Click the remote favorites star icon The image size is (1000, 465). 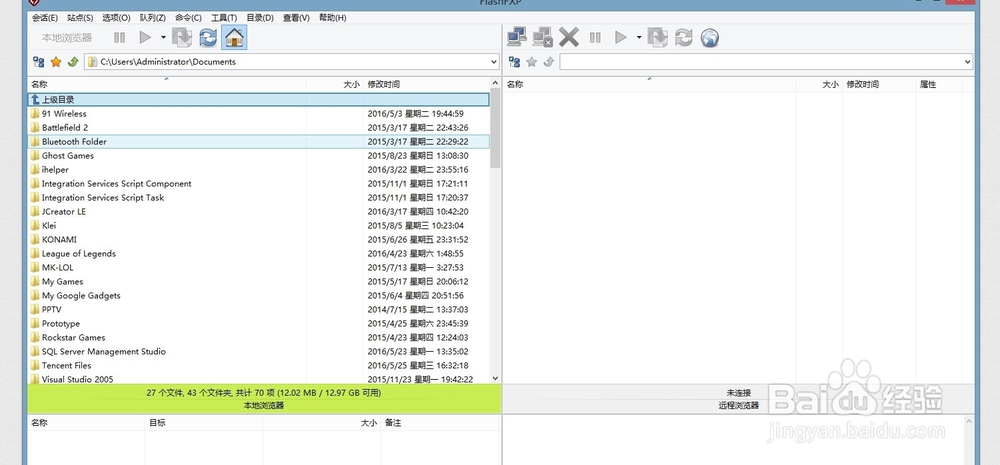531,62
